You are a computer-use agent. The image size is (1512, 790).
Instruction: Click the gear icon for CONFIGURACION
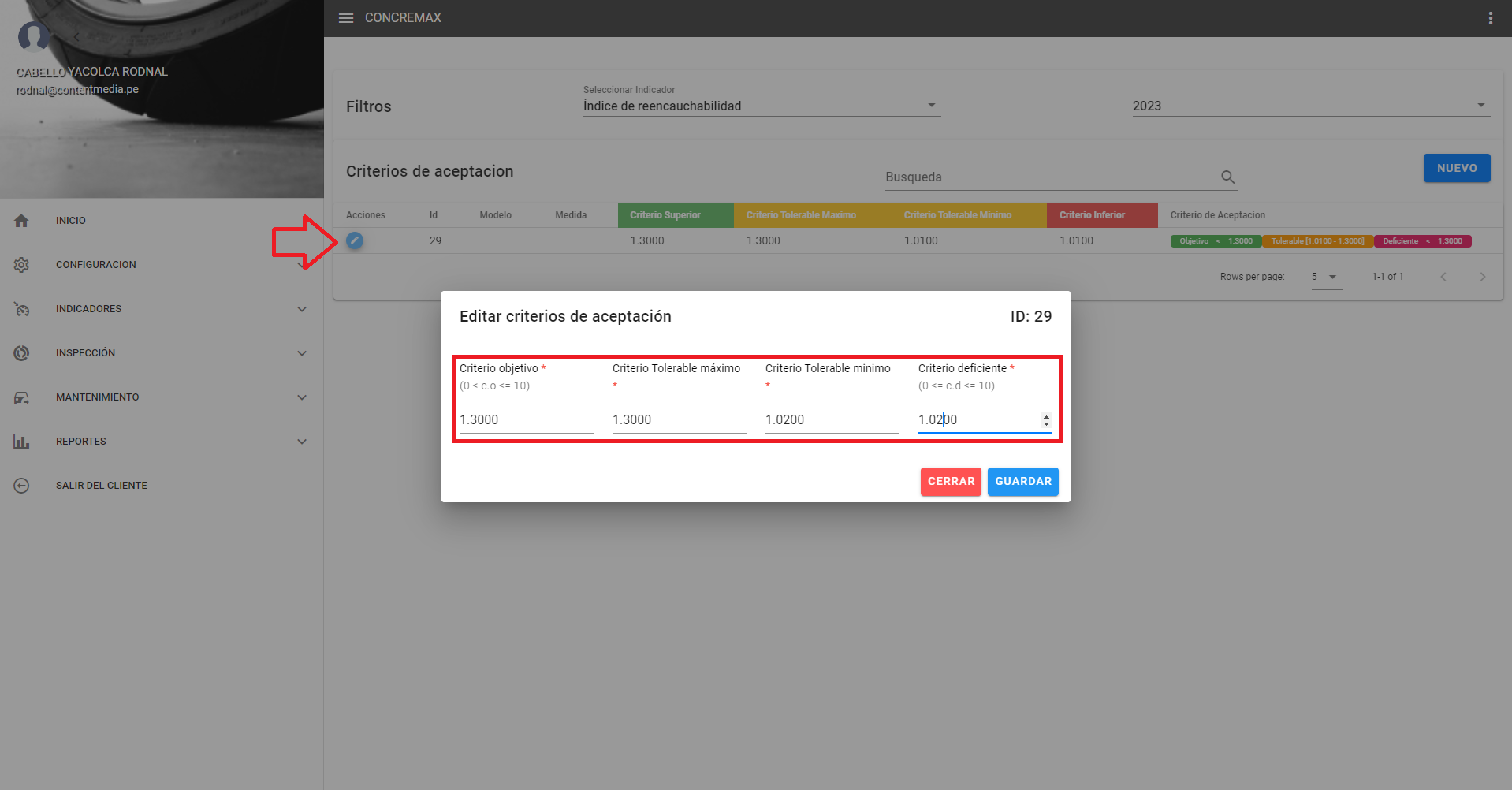tap(21, 265)
